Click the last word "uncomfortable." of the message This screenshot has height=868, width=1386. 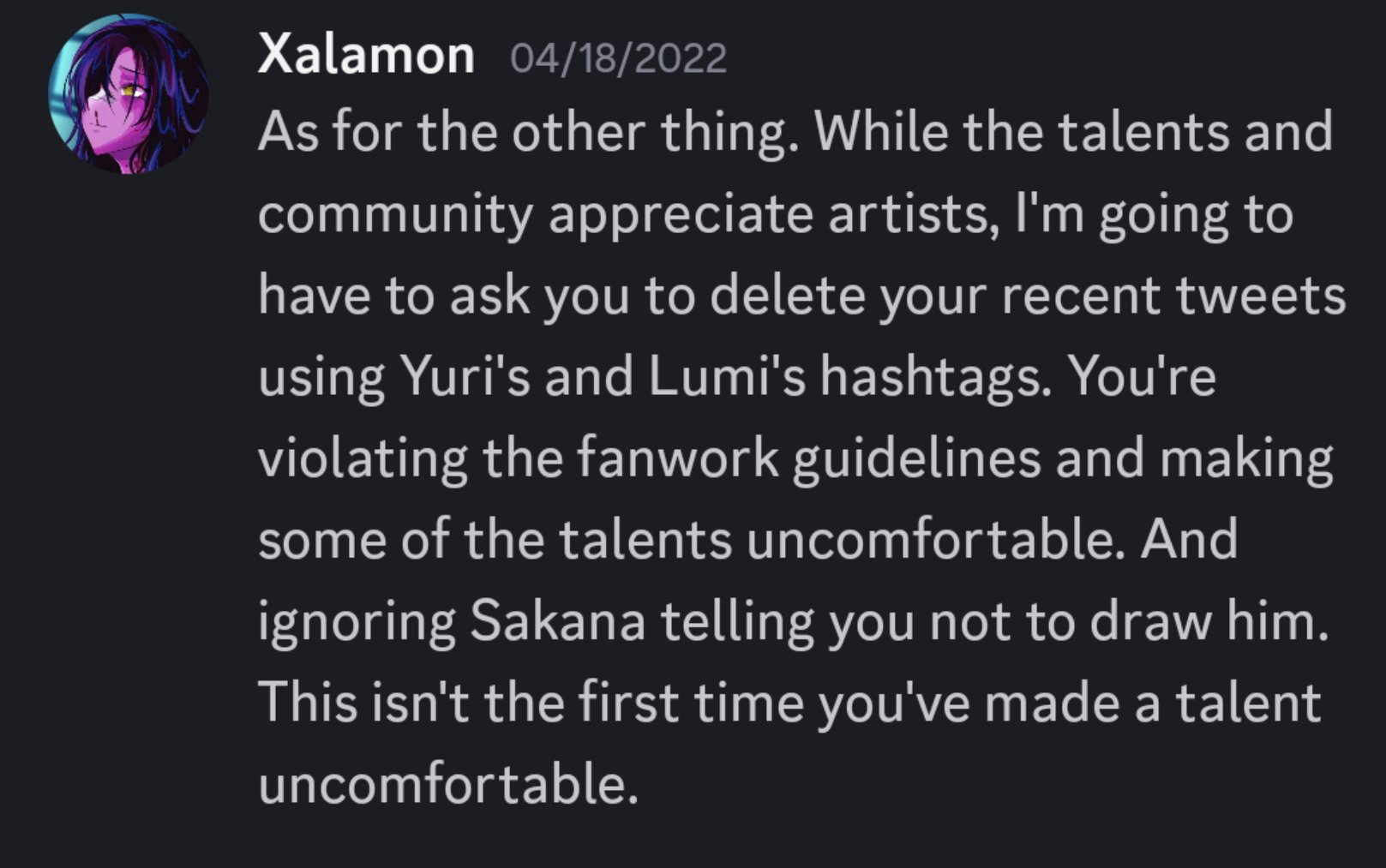click(x=448, y=783)
